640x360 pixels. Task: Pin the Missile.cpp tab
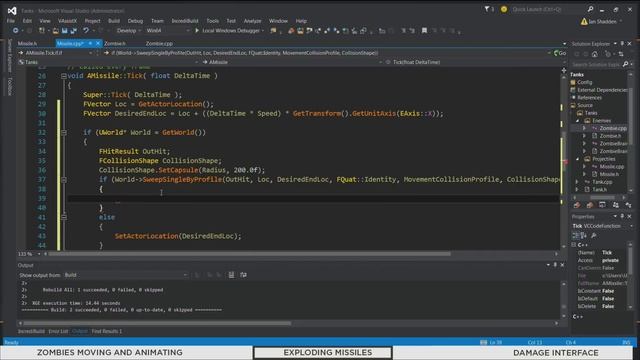coord(90,43)
